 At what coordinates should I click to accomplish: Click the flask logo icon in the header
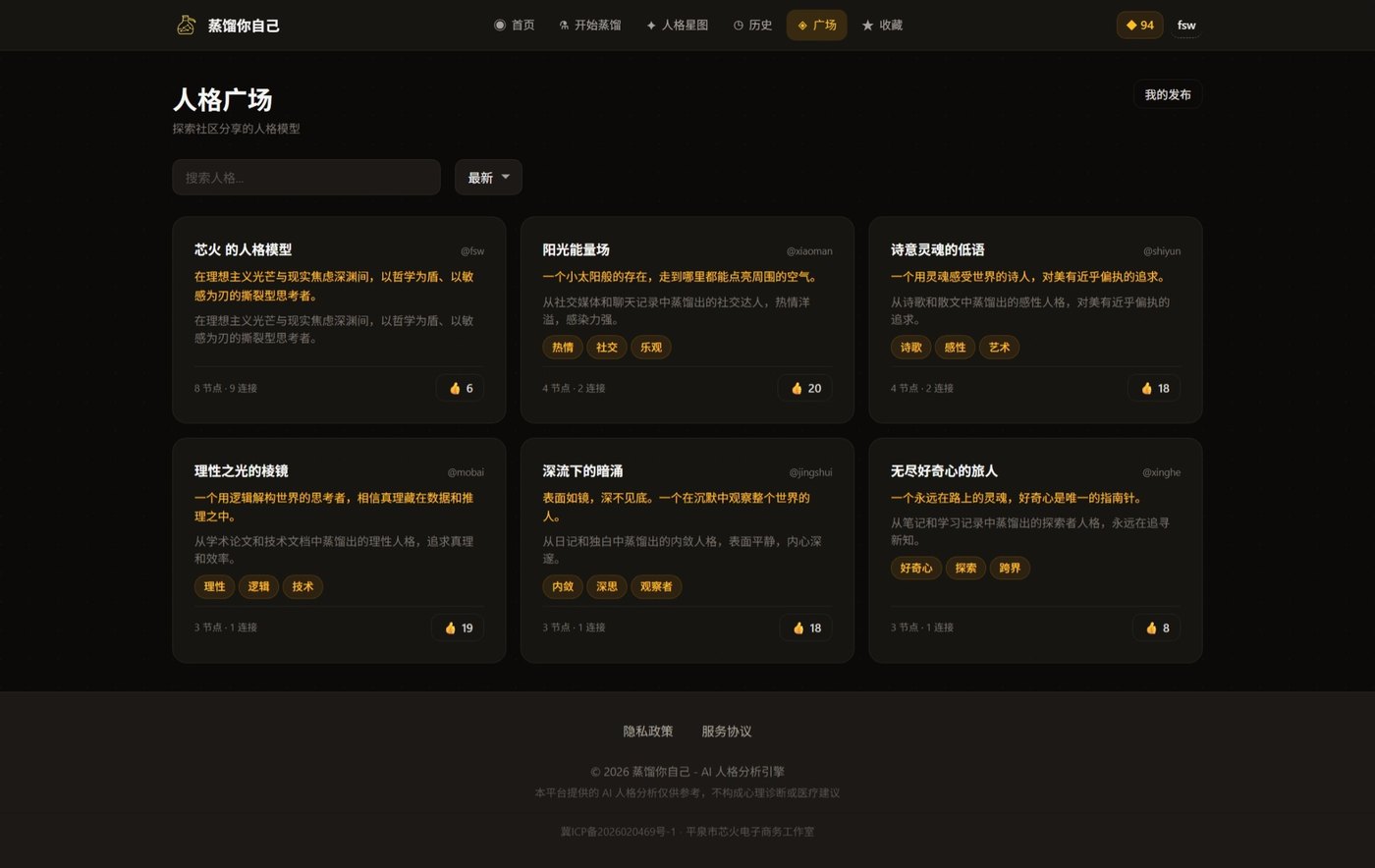click(186, 25)
